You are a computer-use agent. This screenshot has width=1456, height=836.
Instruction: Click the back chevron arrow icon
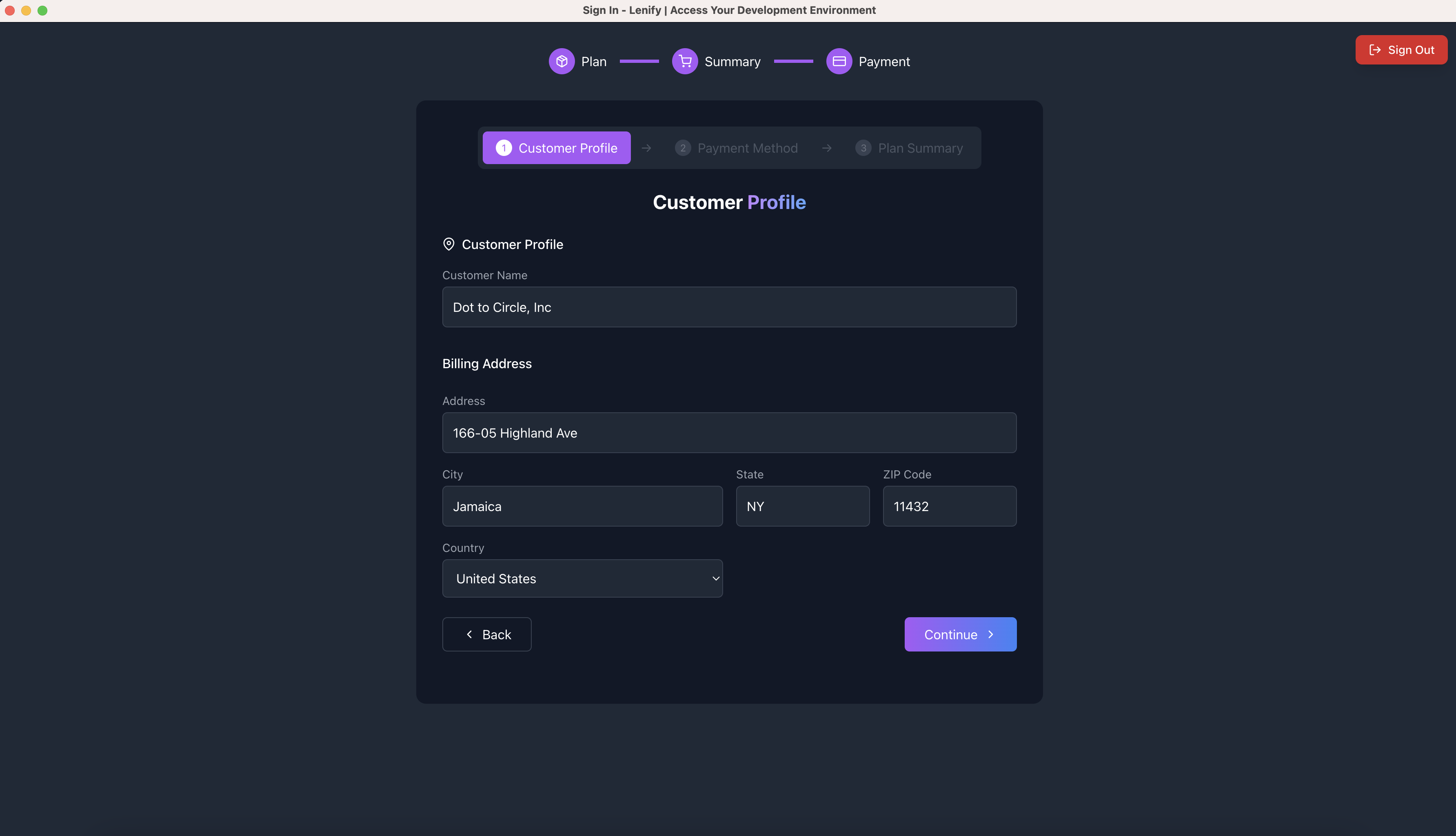coord(469,634)
